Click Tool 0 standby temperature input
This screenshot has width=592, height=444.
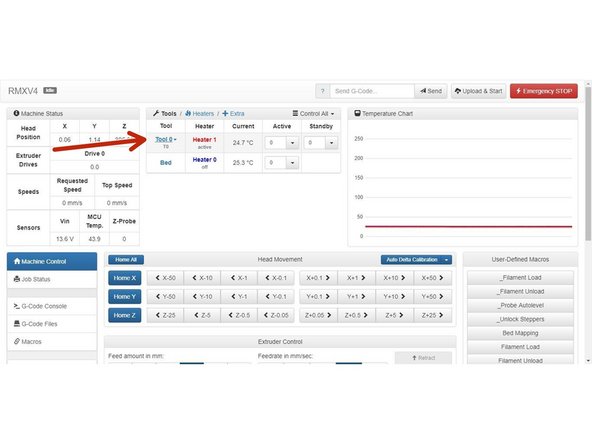point(314,143)
